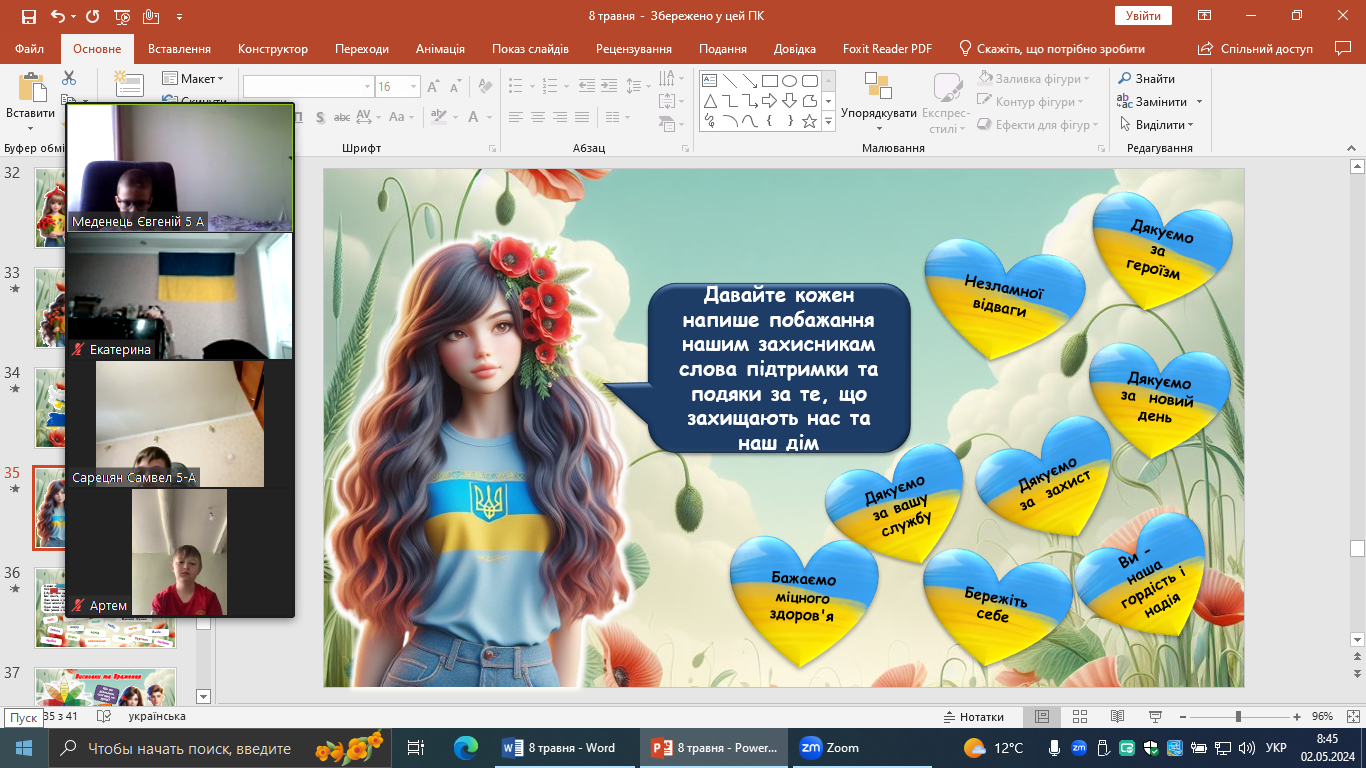Switch to Slide Sorter view
The width and height of the screenshot is (1366, 768).
(x=1079, y=717)
